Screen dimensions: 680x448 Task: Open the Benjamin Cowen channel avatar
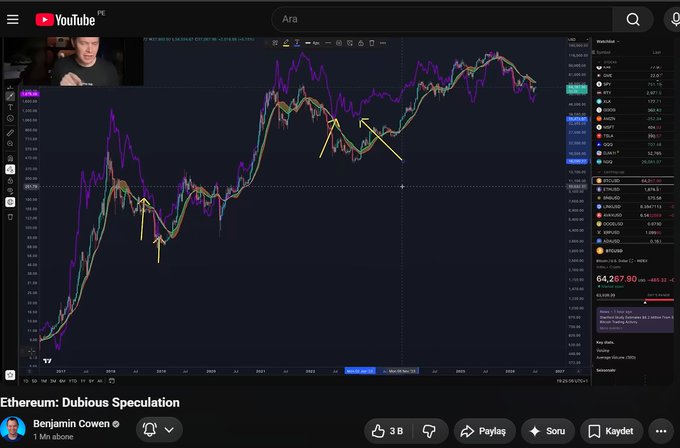[x=13, y=429]
